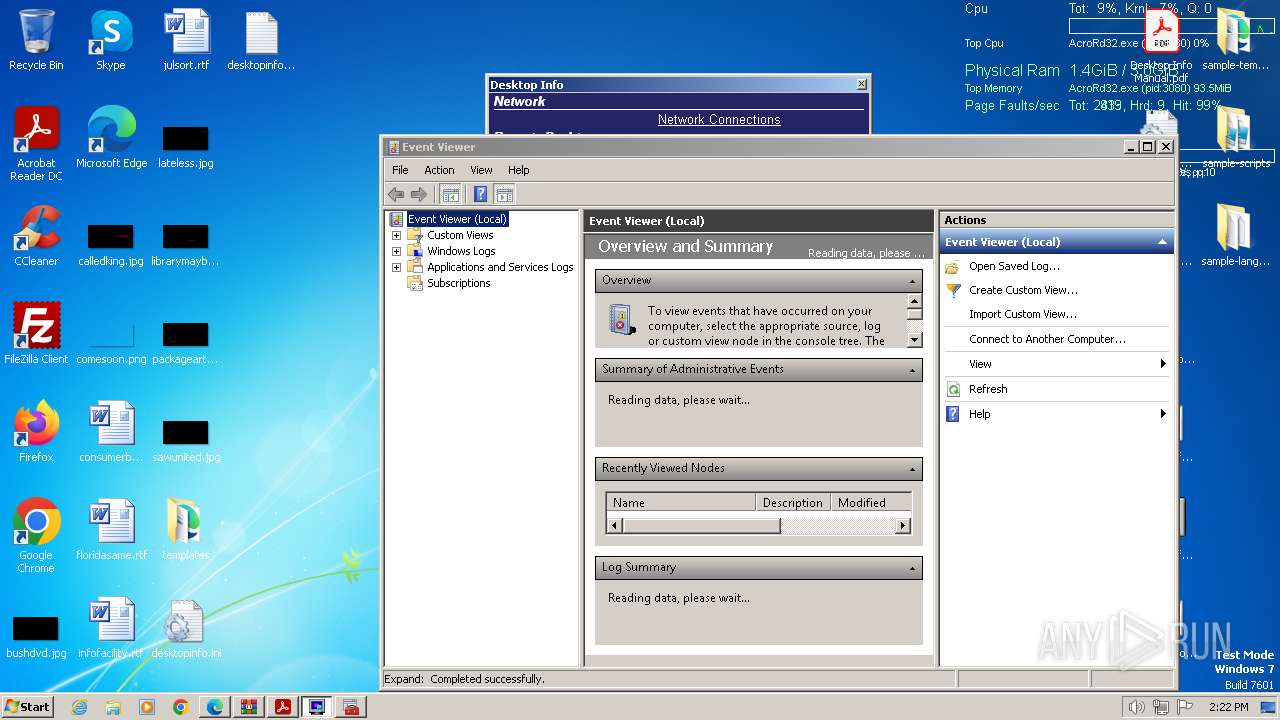The image size is (1280, 720).
Task: Click Create Custom View action
Action: click(1023, 290)
